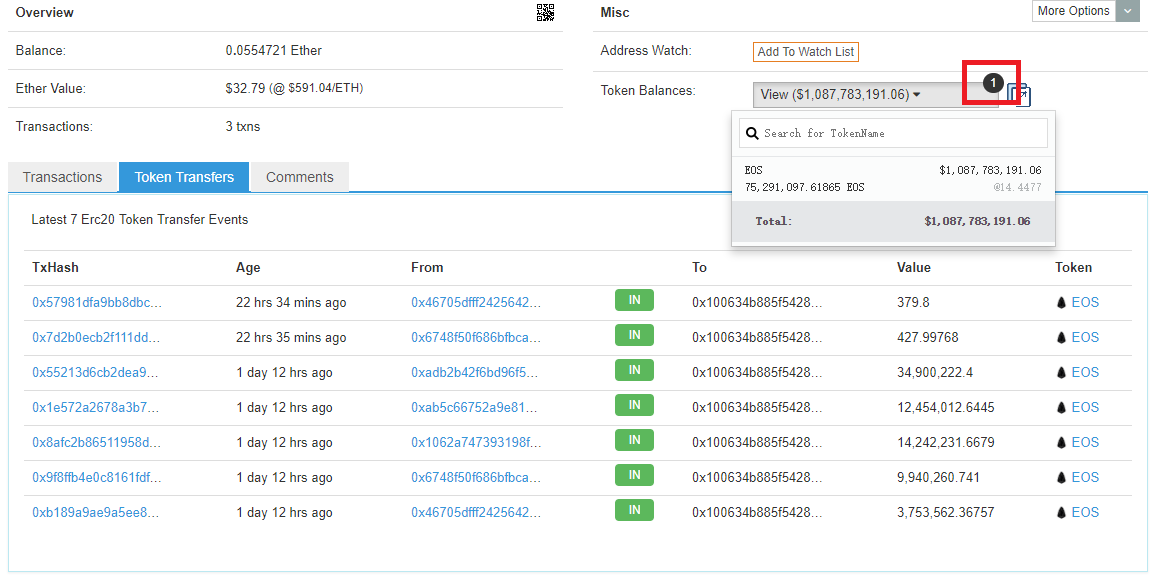The image size is (1157, 588).
Task: Click the age 22 hrs 35 mins ago
Action: coord(291,337)
